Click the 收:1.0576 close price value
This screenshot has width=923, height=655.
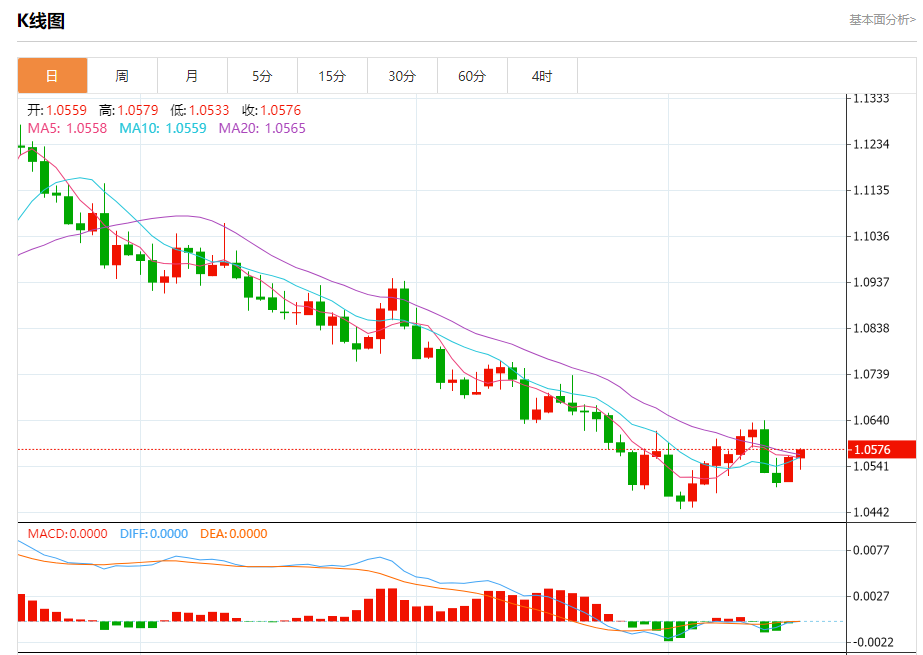[x=271, y=110]
